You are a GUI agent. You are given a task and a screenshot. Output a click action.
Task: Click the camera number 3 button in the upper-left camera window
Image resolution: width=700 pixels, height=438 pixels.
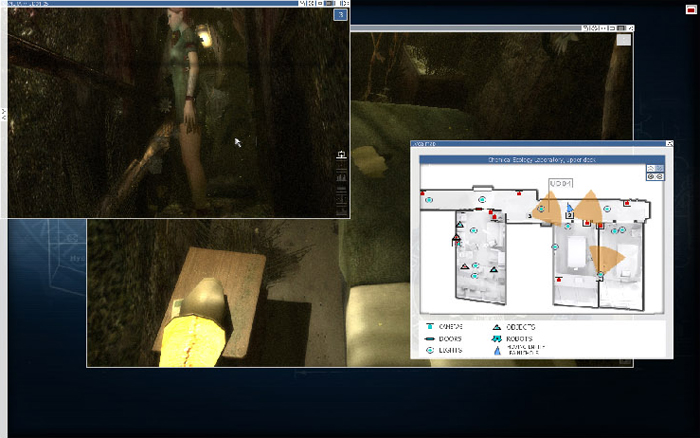(341, 15)
